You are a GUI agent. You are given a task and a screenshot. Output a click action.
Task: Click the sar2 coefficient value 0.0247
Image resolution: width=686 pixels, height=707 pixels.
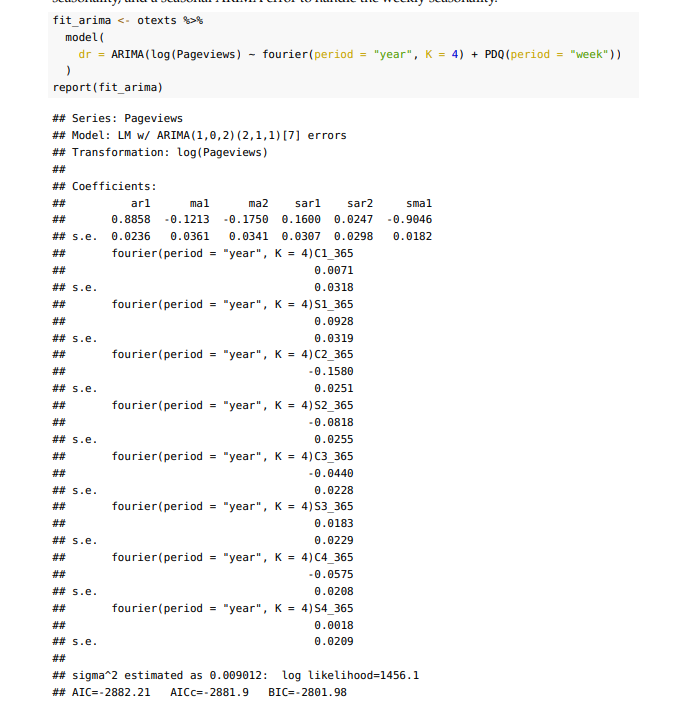pos(354,220)
